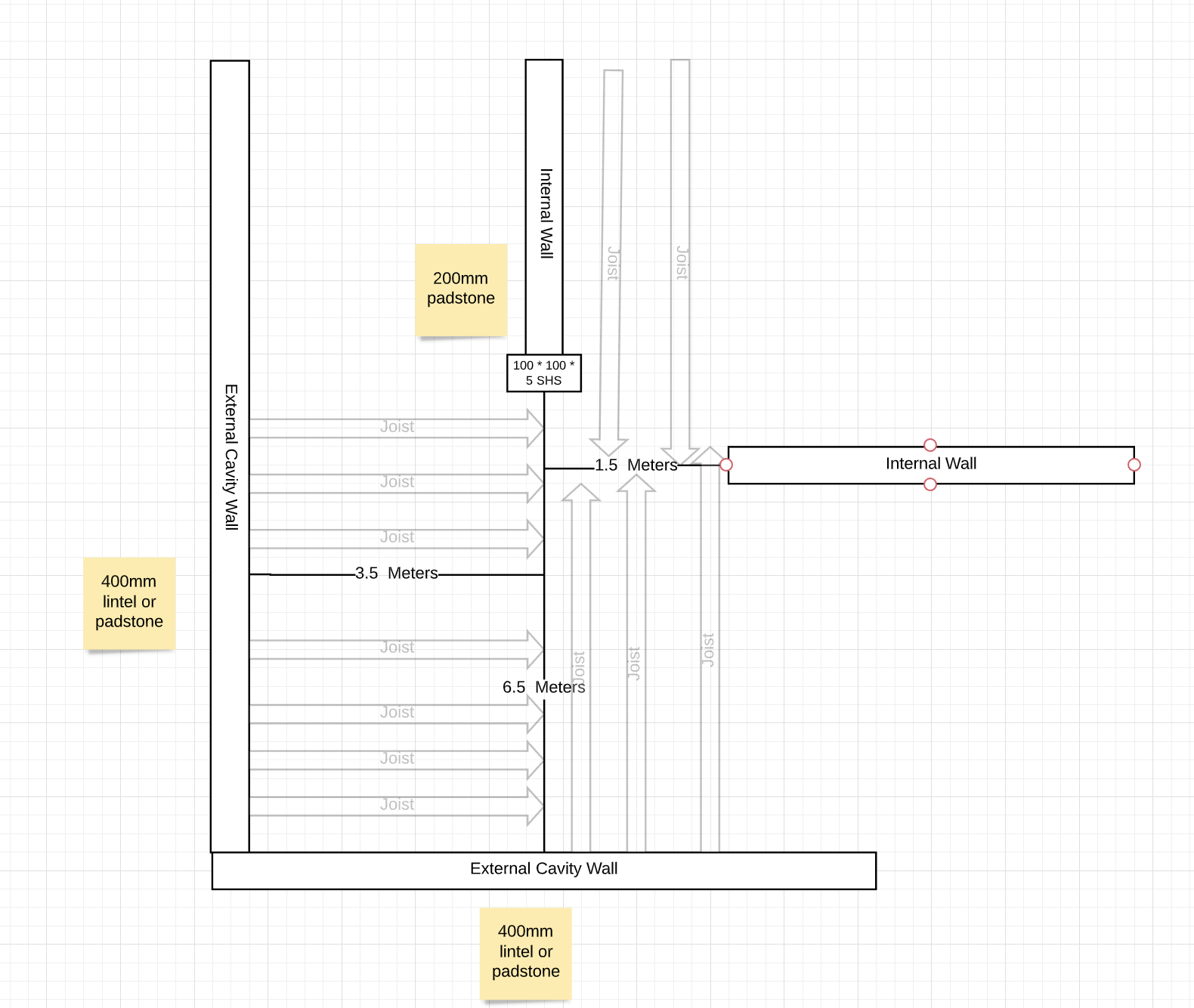Select the left 400mm lintel or padstone note

[x=129, y=602]
